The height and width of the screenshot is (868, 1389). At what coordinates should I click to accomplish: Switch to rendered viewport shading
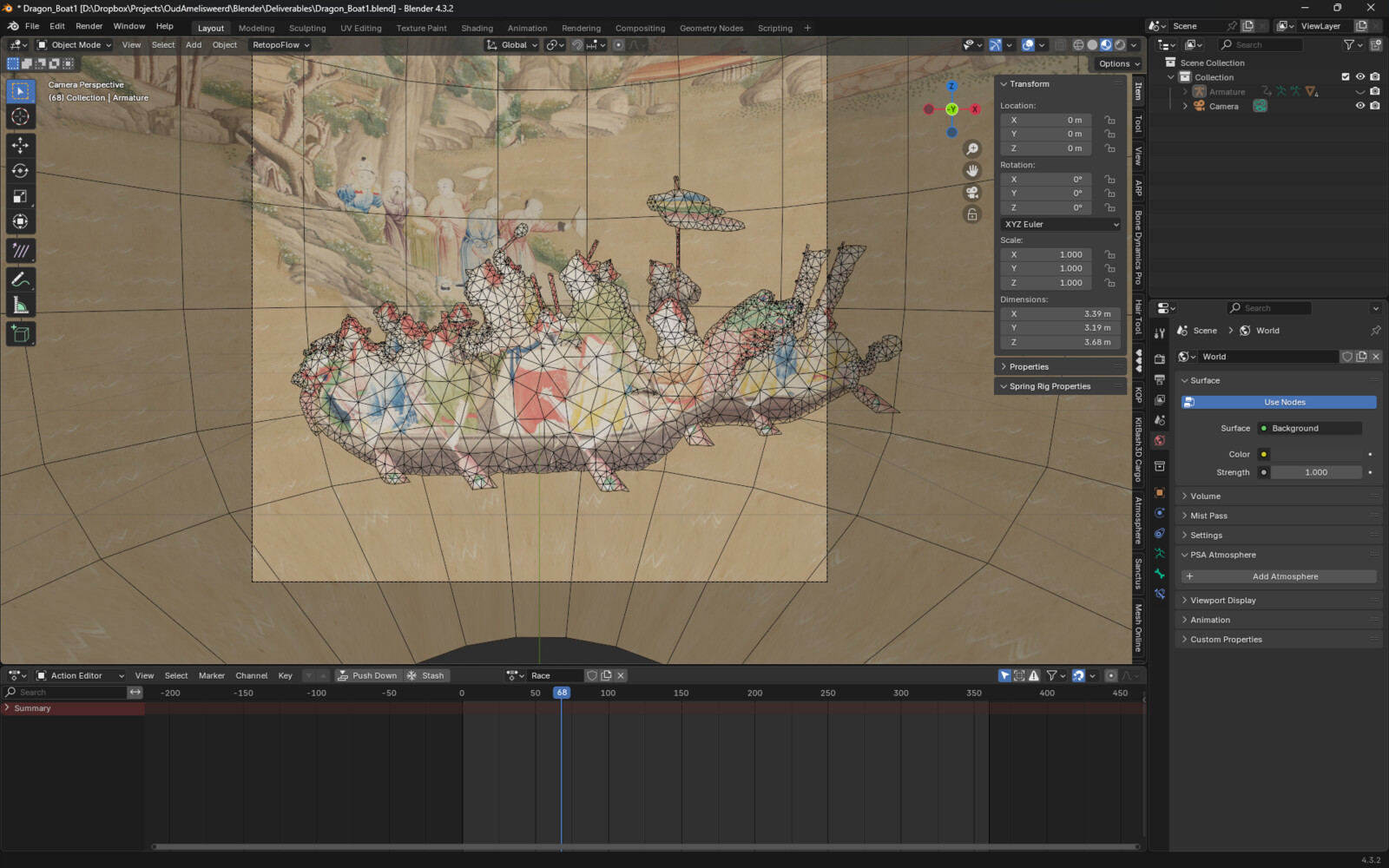pos(1120,45)
